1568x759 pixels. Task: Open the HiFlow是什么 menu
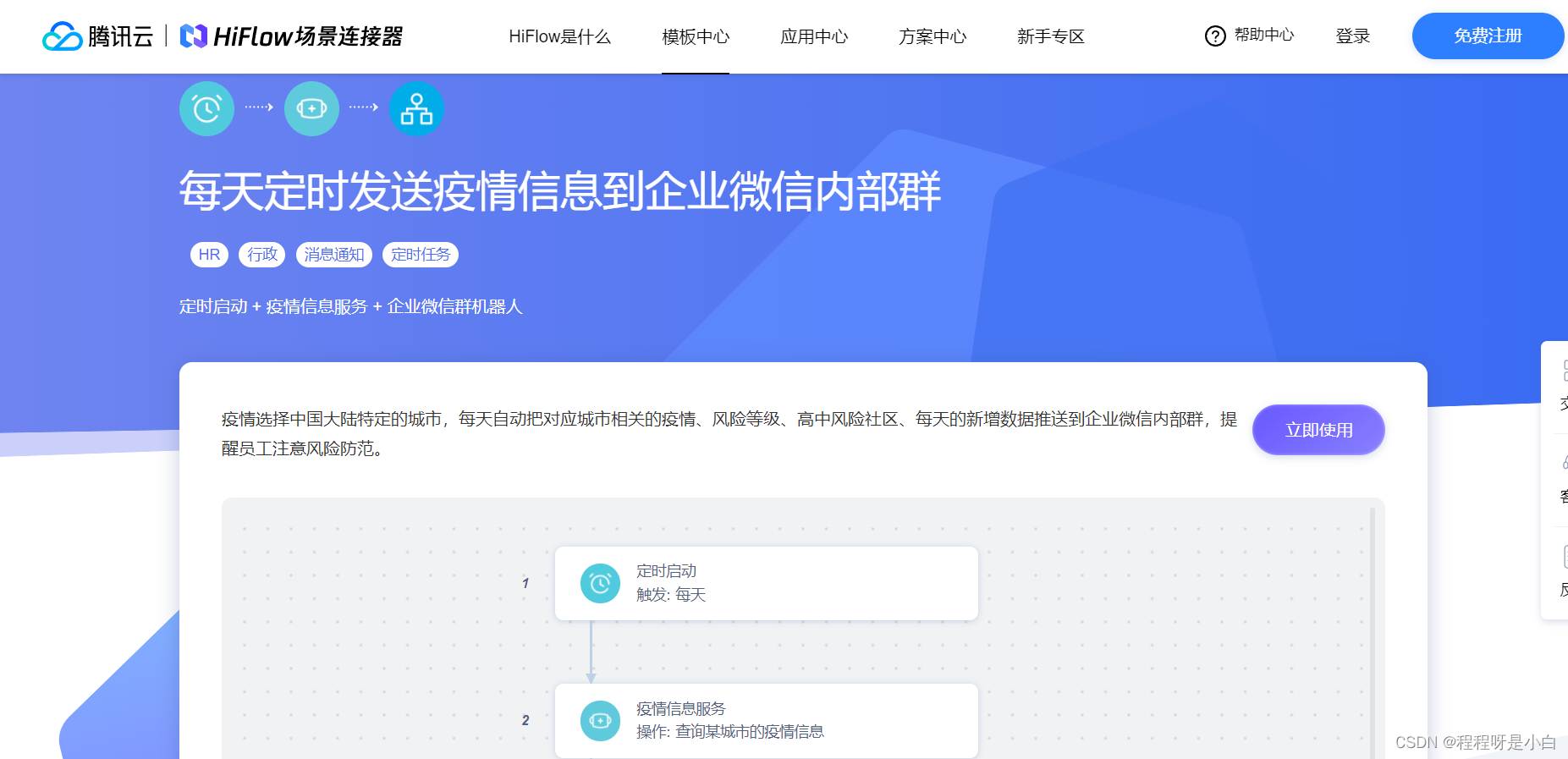559,36
